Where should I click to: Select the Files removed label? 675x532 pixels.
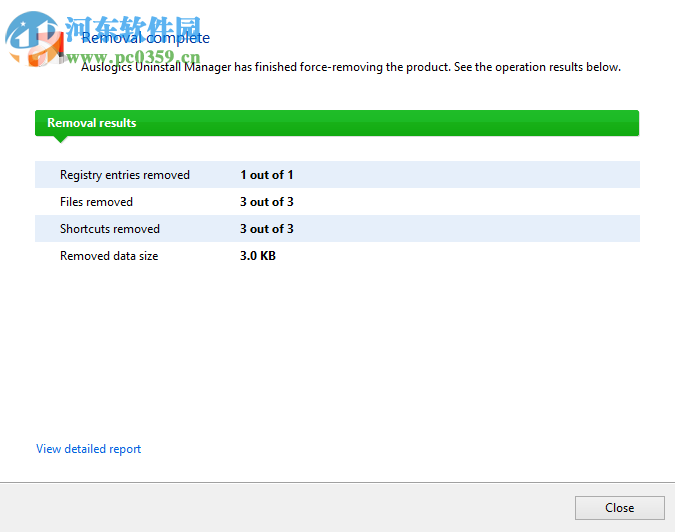(x=96, y=202)
